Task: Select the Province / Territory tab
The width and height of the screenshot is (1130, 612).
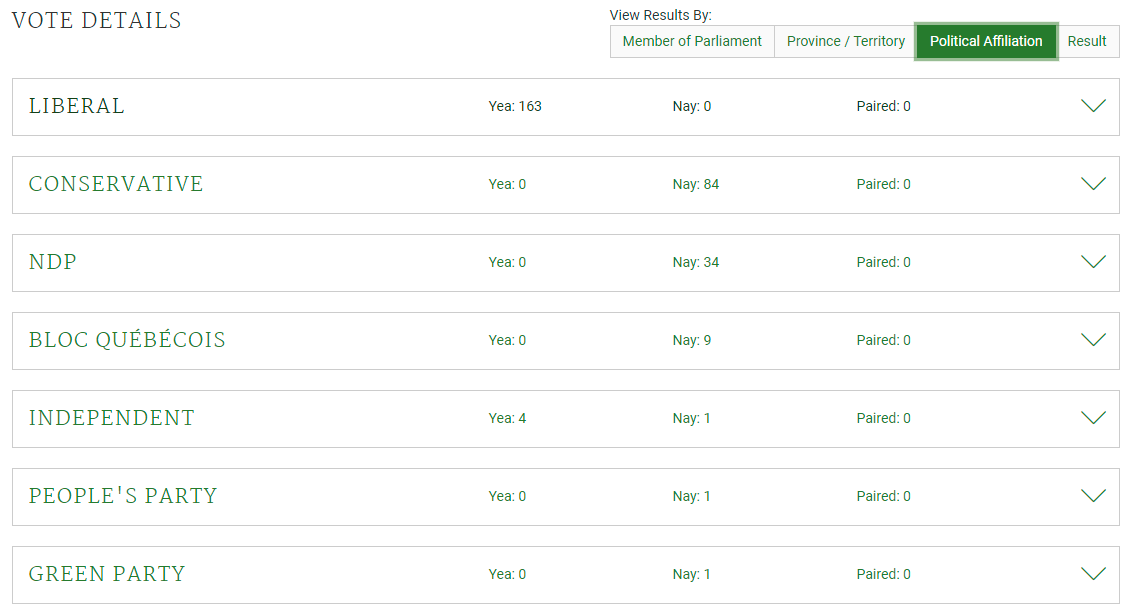Action: coord(846,41)
